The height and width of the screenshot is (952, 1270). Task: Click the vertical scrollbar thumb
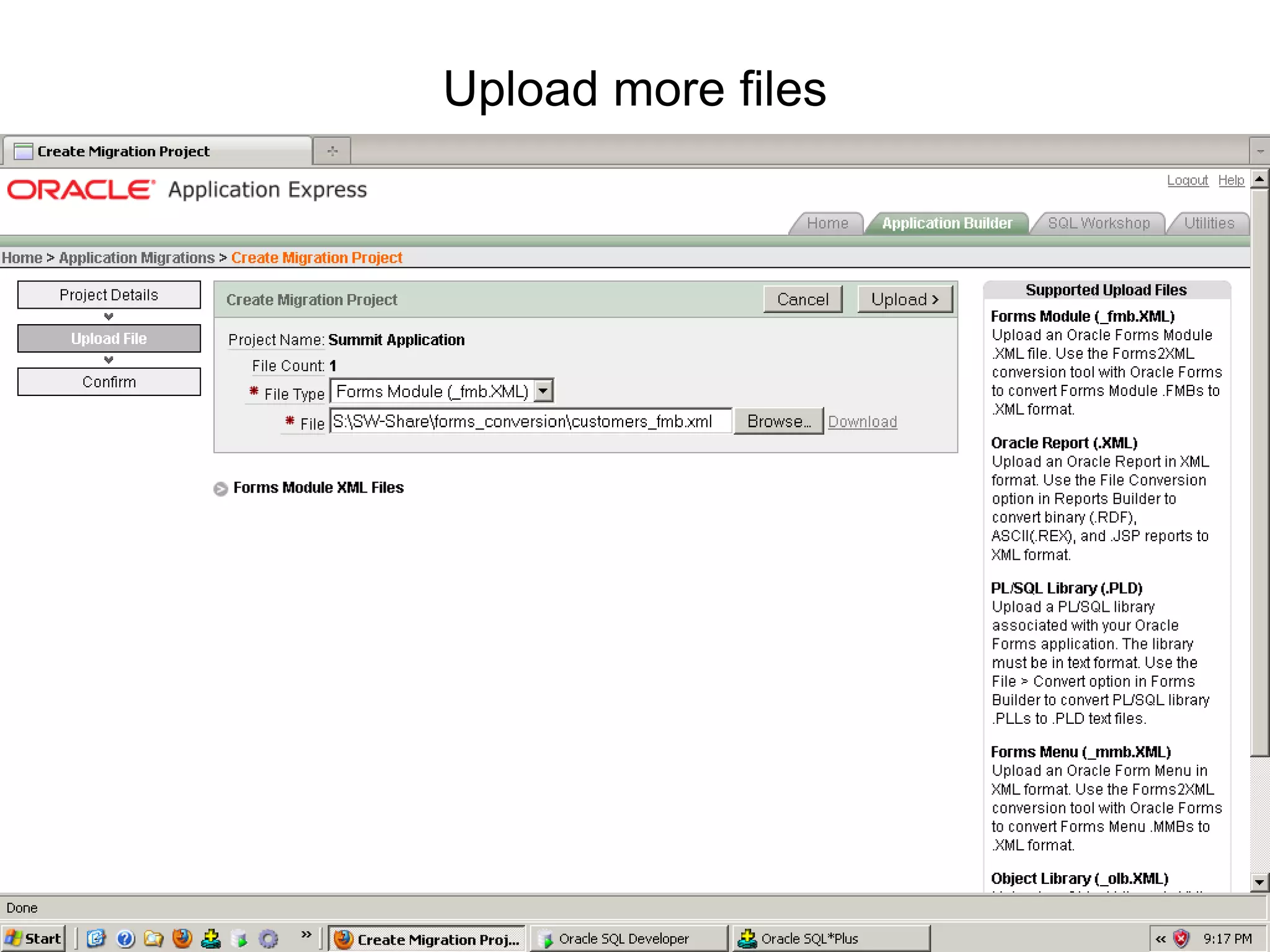tap(1259, 474)
